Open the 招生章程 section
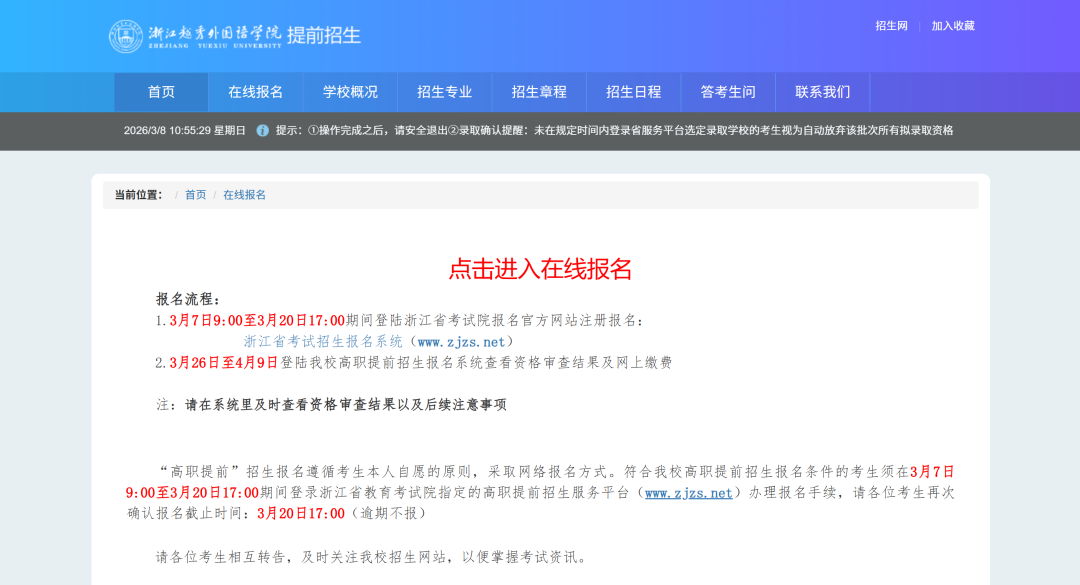 [538, 91]
